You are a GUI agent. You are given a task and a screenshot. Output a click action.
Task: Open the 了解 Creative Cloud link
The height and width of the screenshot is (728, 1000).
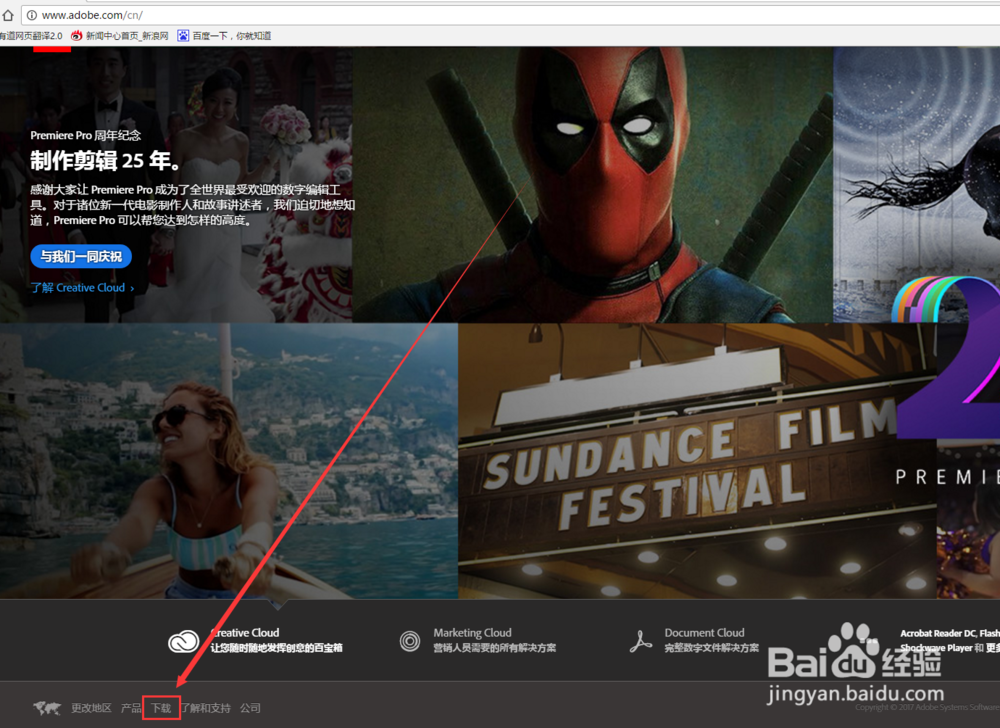tap(82, 288)
